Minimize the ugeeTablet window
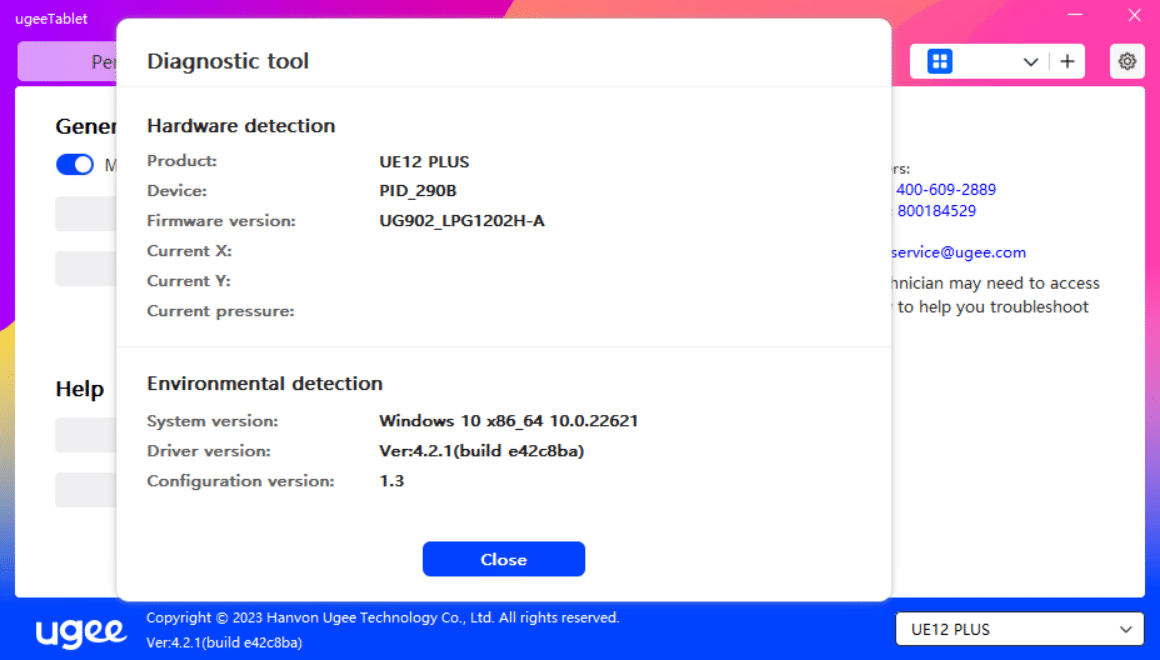The image size is (1160, 660). (x=1075, y=15)
